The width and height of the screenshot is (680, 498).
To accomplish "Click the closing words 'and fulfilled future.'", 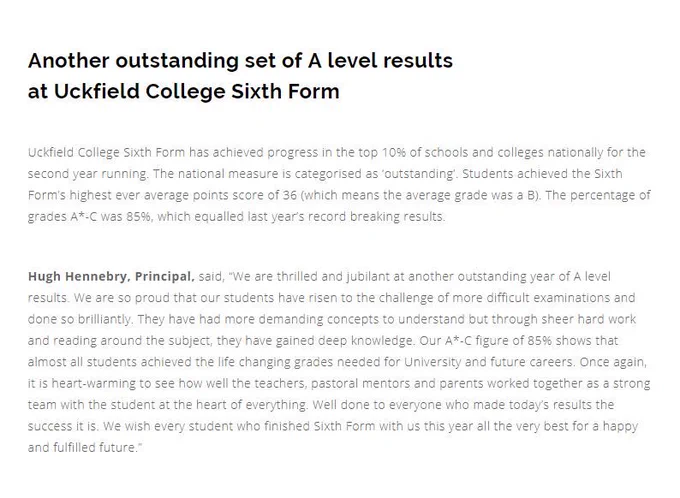I will (85, 447).
